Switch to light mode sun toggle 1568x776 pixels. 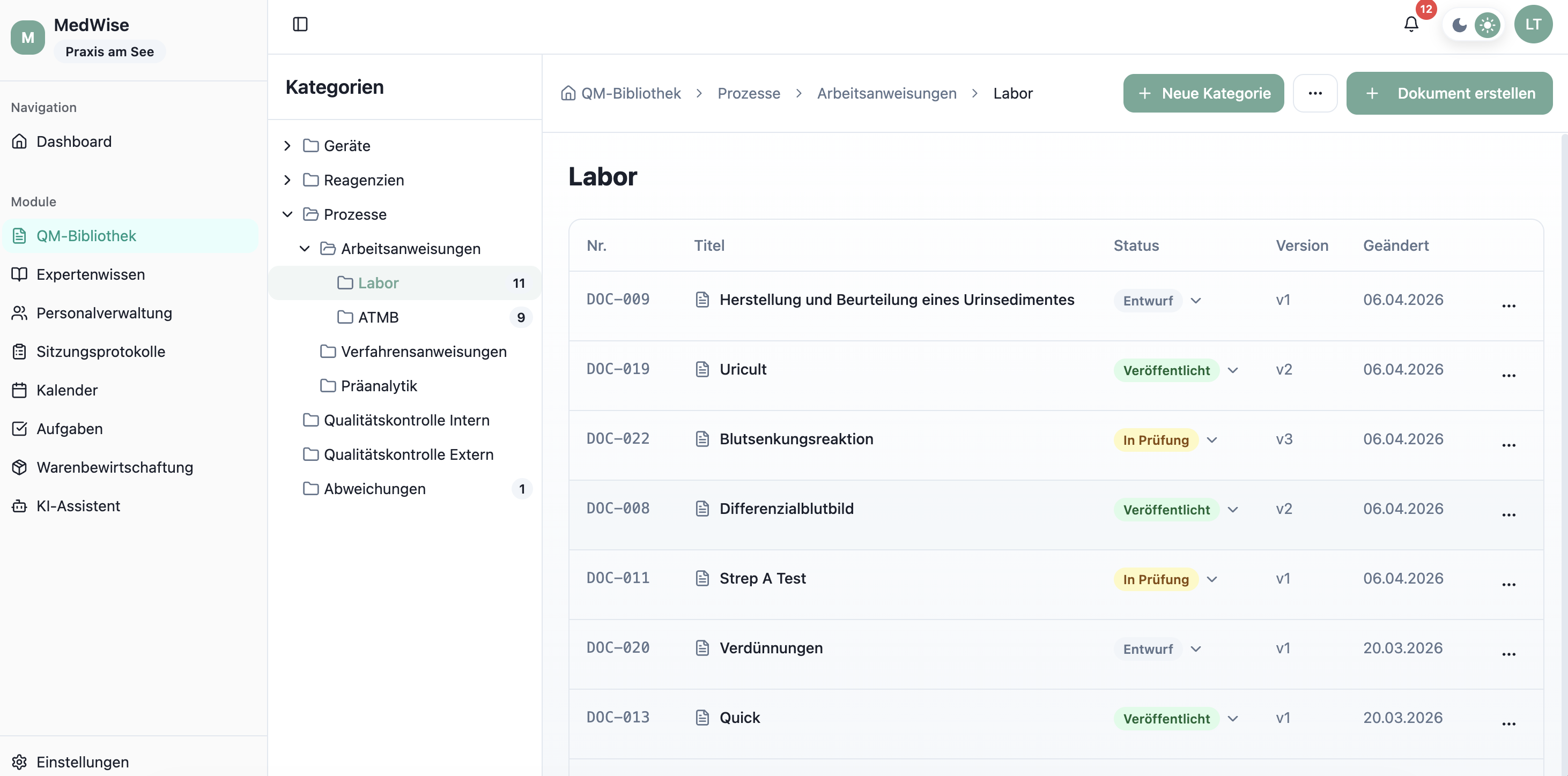coord(1487,25)
